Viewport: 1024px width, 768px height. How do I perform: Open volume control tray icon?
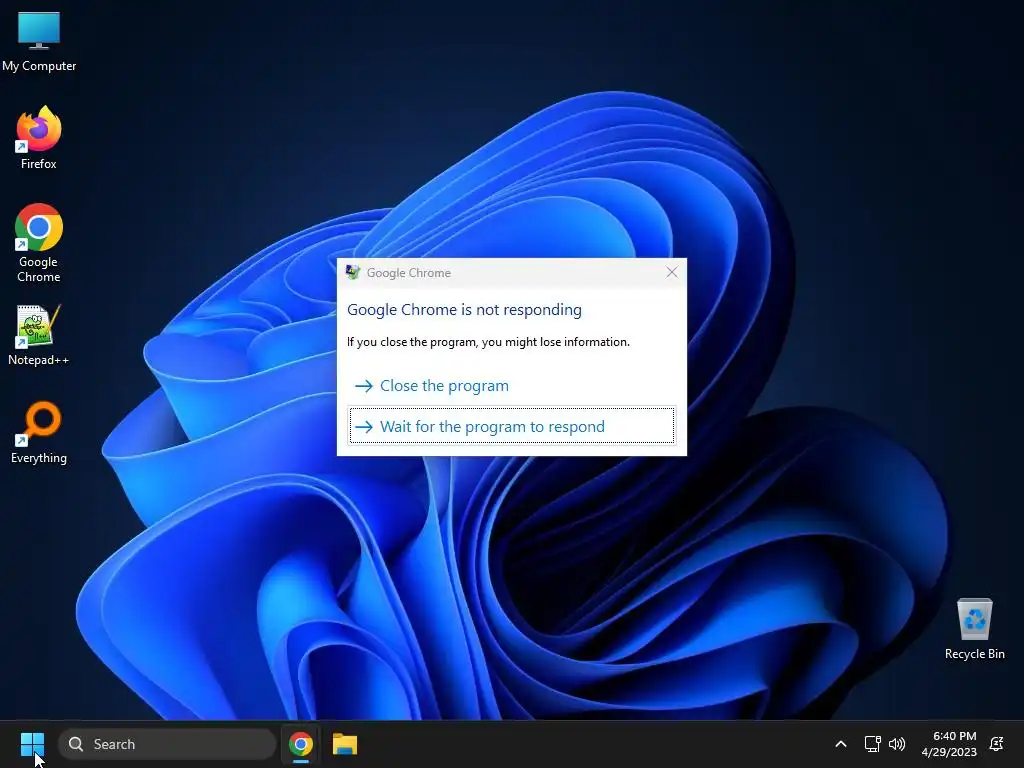tap(897, 744)
